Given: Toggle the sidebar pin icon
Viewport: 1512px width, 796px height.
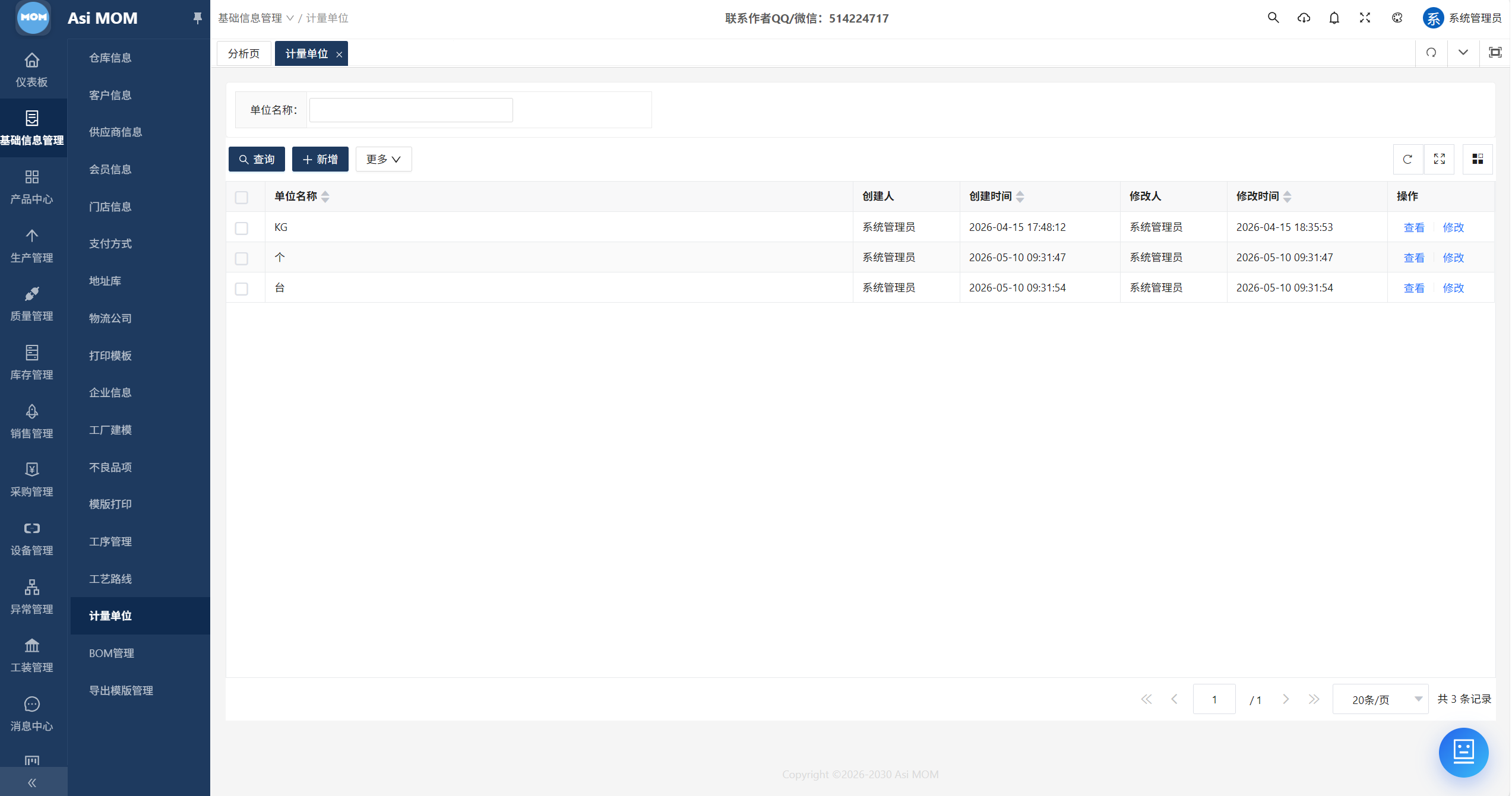Looking at the screenshot, I should [x=197, y=18].
